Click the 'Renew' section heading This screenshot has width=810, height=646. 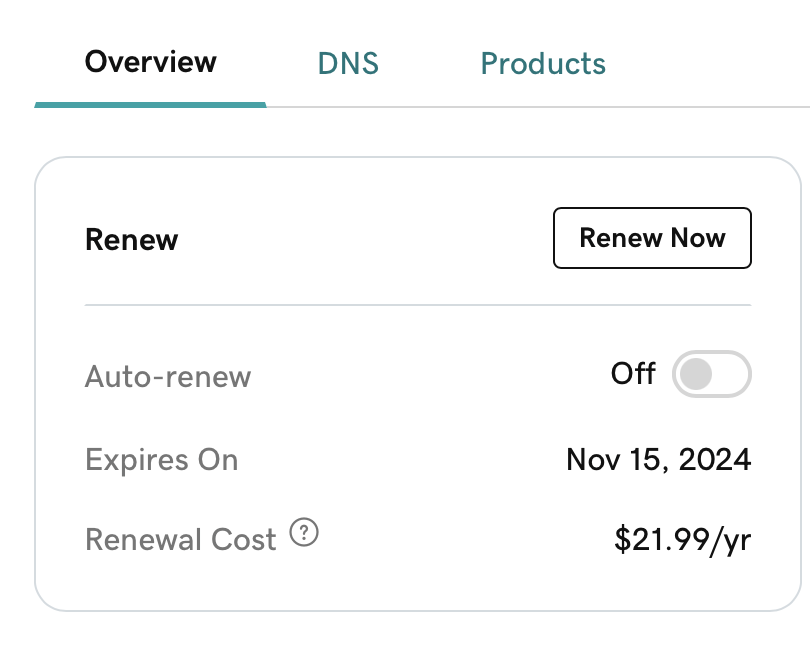(132, 240)
